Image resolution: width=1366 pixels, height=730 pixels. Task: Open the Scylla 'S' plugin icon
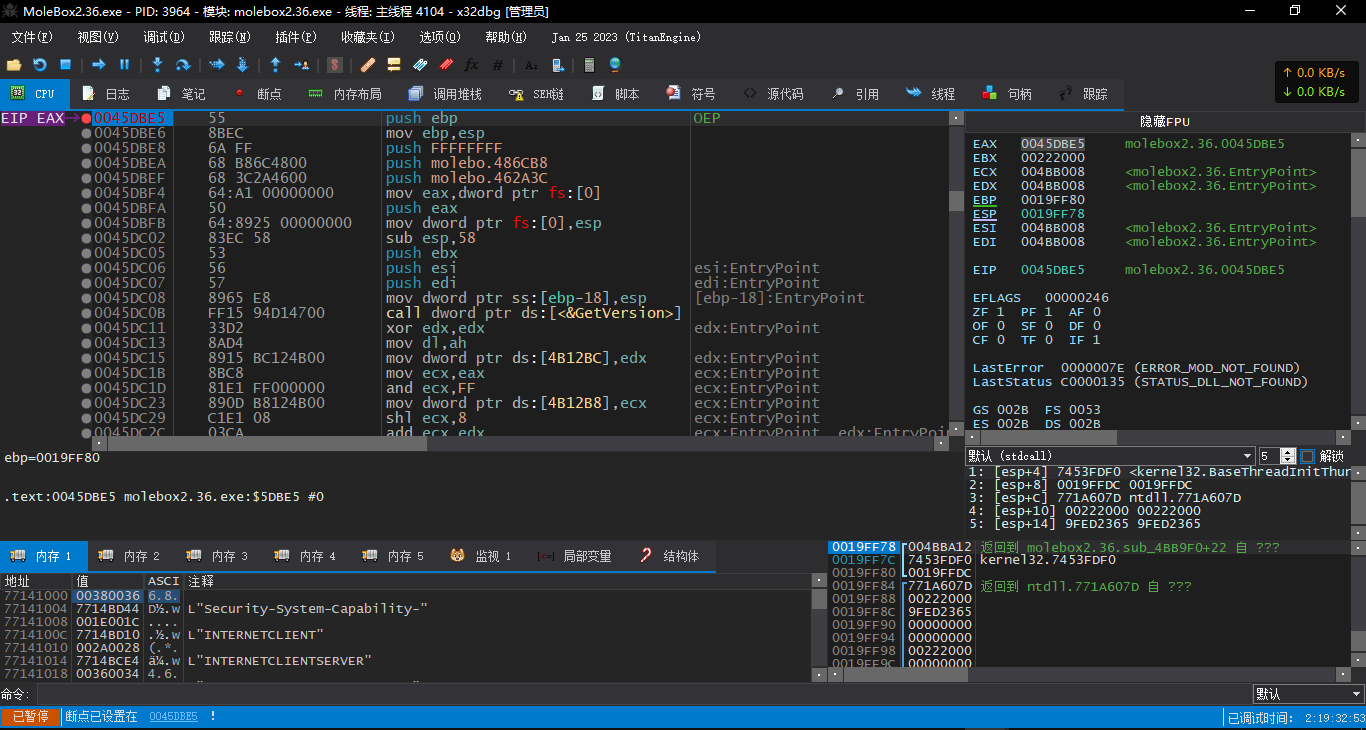[335, 65]
